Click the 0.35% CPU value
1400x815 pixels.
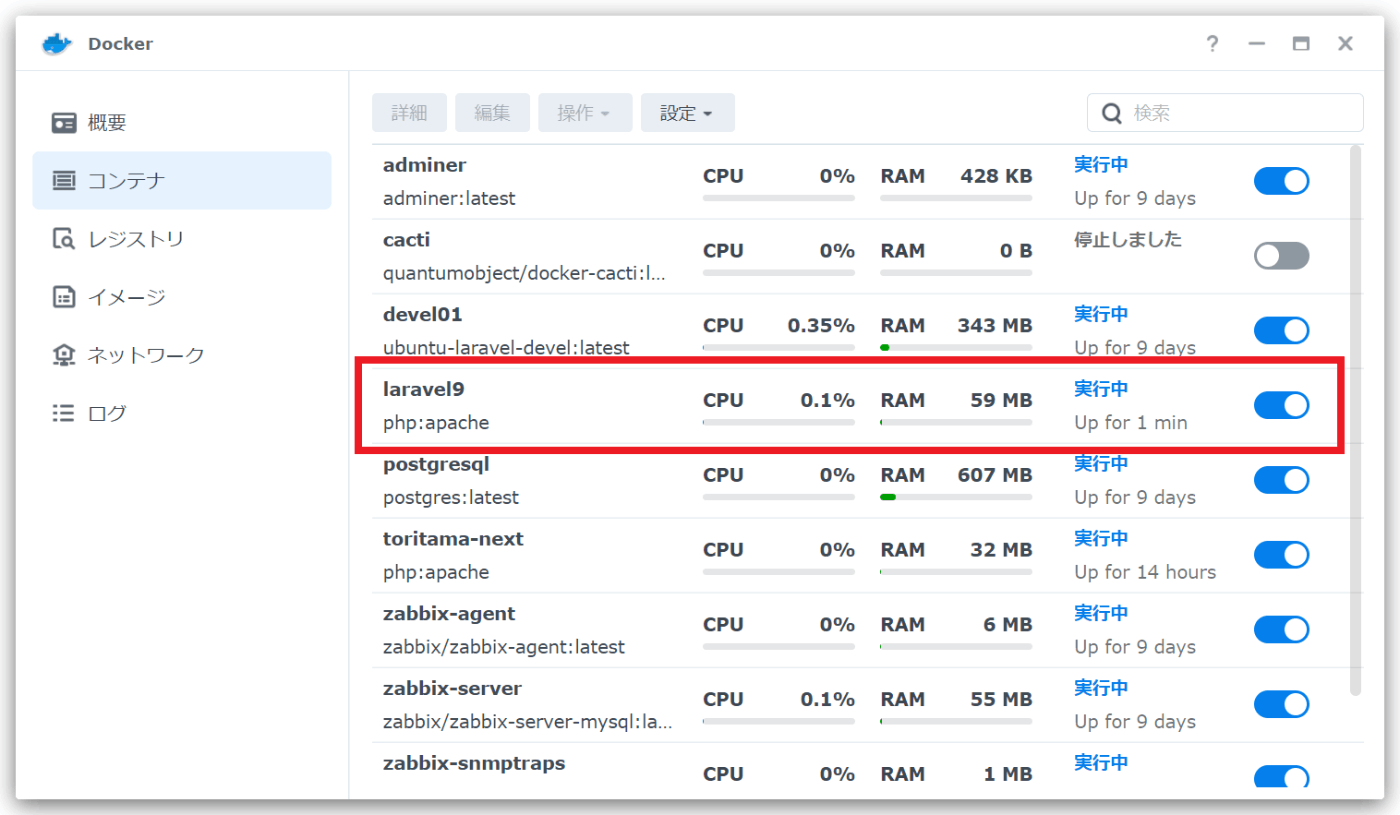821,326
